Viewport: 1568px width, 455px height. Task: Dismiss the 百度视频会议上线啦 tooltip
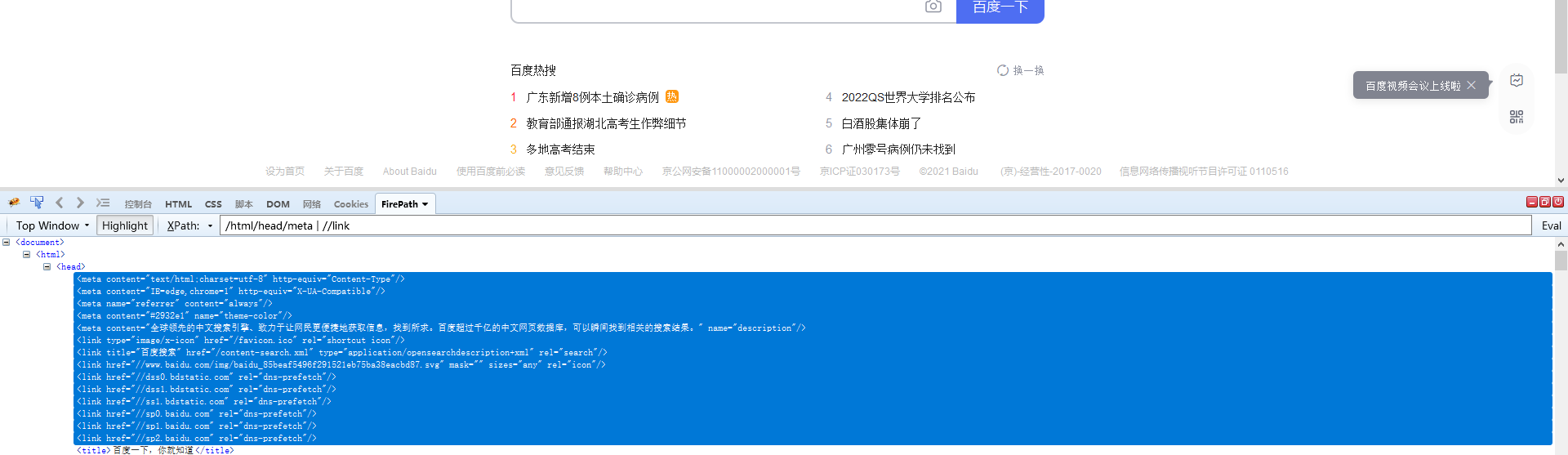[1472, 85]
